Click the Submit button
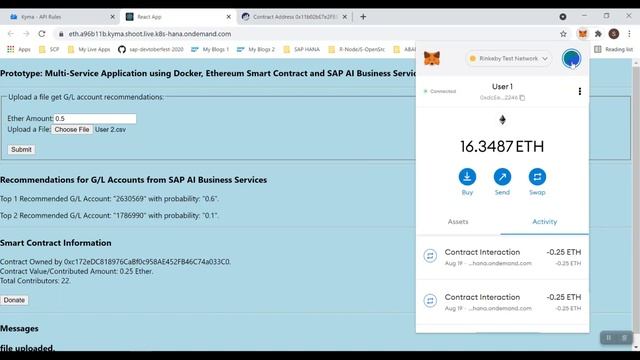The width and height of the screenshot is (640, 360). click(21, 149)
